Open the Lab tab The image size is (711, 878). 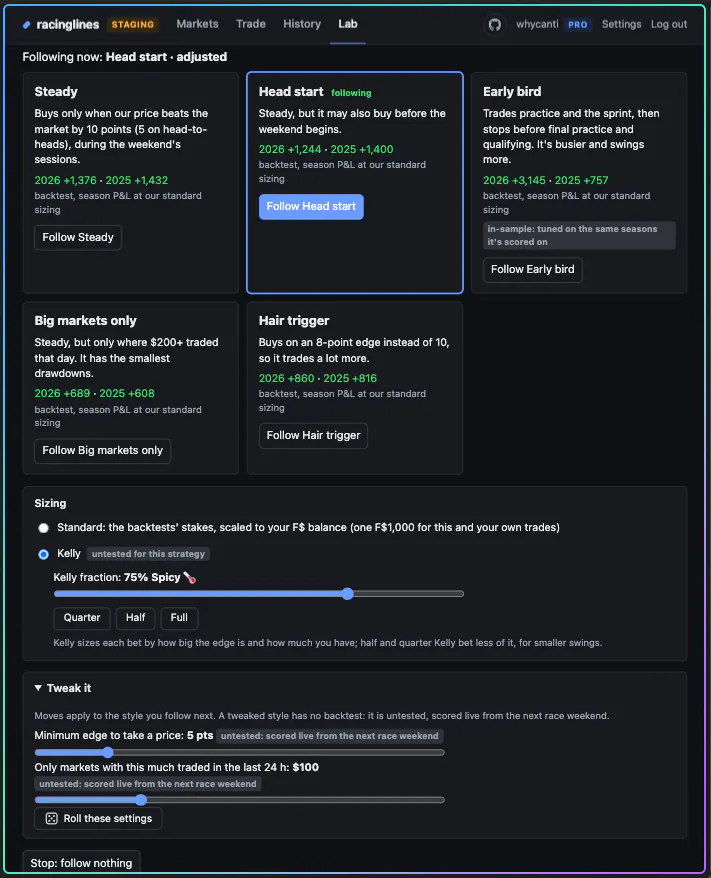pos(348,24)
